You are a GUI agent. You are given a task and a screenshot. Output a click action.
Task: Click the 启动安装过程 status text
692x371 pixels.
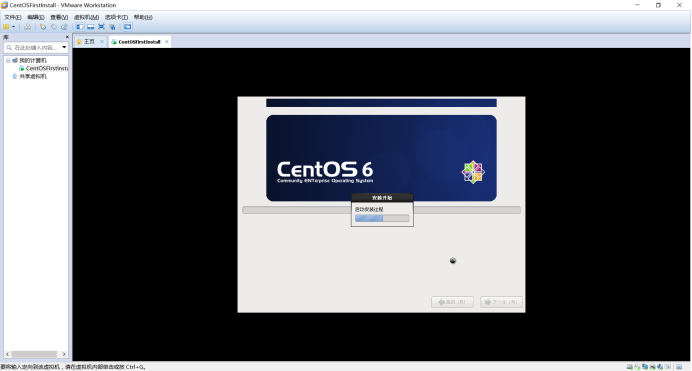[x=369, y=210]
